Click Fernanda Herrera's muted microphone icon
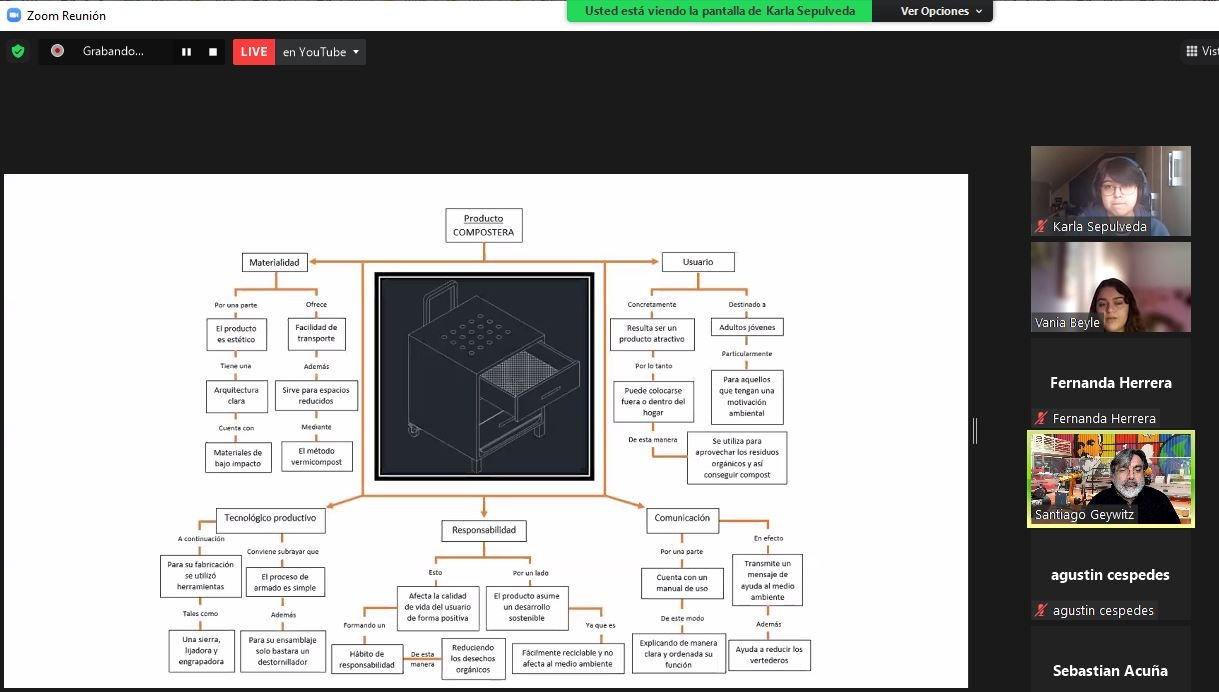This screenshot has width=1219, height=692. click(x=1042, y=418)
